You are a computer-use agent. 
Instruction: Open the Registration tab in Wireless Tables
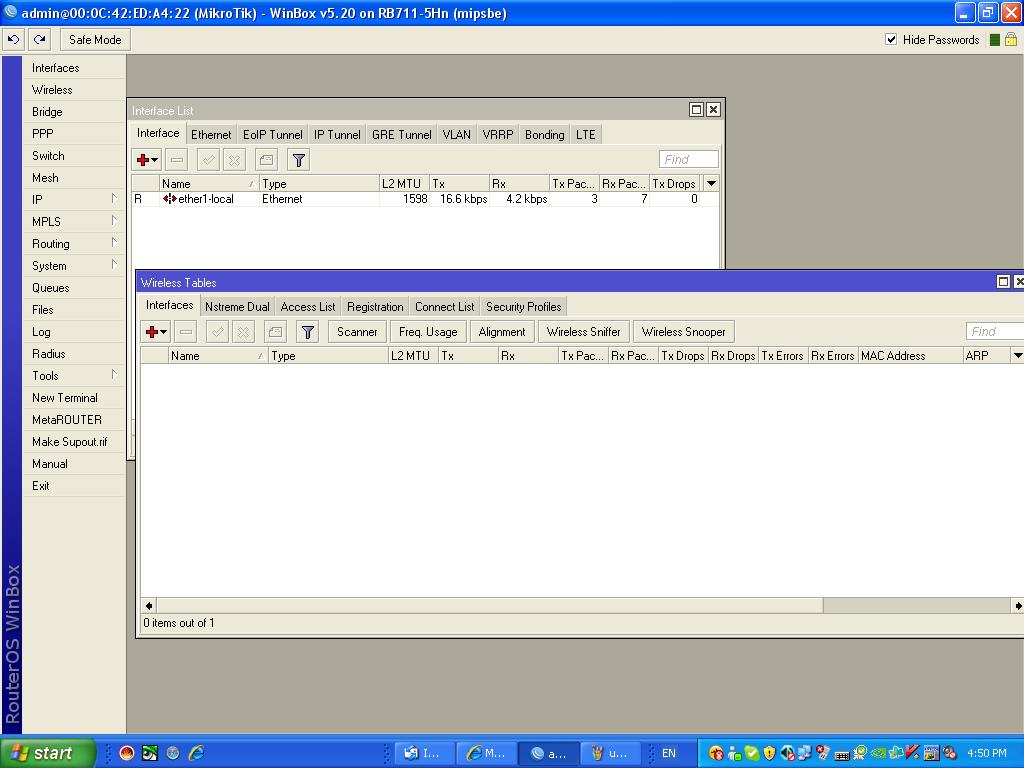[x=375, y=306]
